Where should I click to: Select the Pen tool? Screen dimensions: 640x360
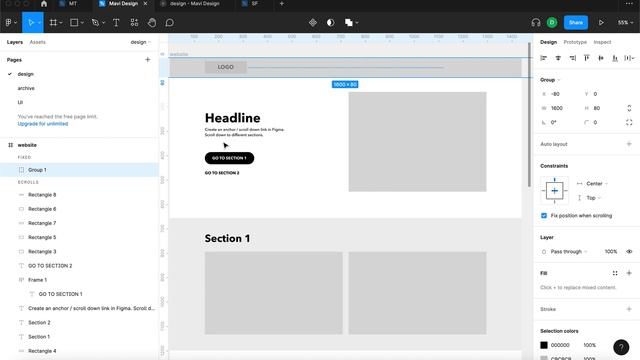click(x=95, y=22)
